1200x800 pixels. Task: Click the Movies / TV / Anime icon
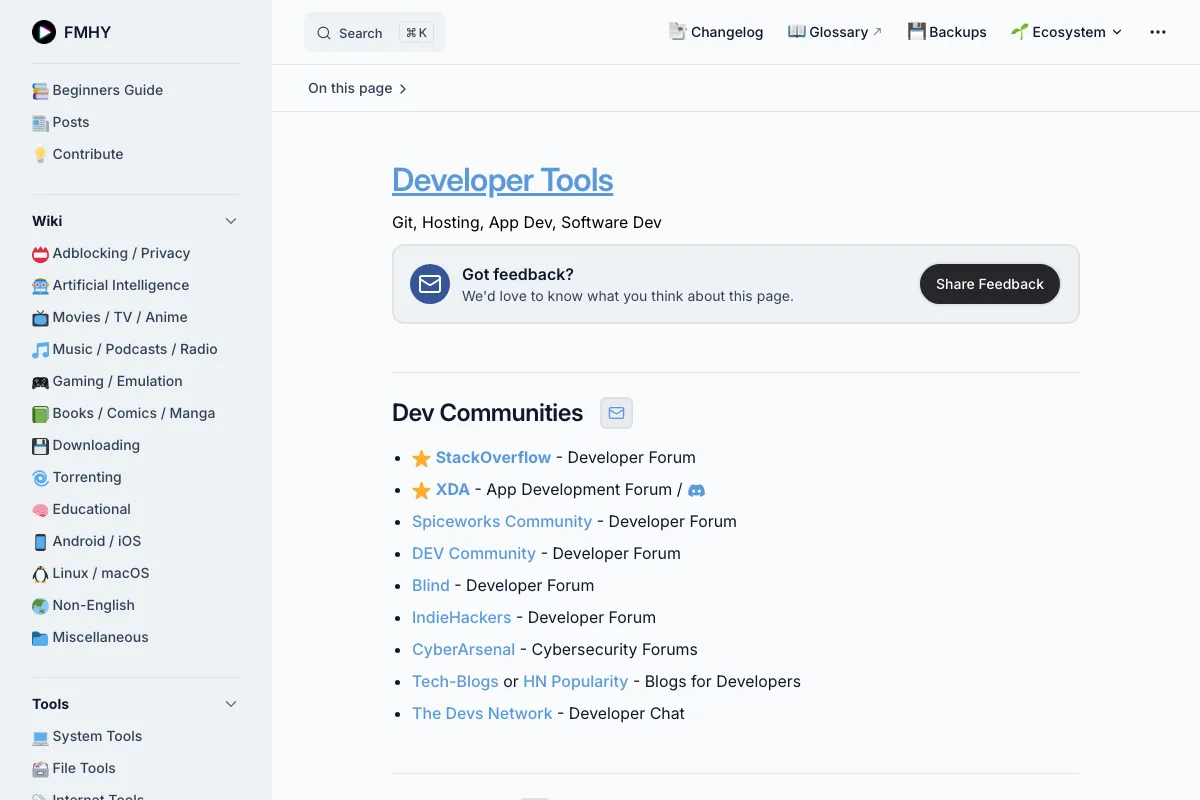point(40,318)
